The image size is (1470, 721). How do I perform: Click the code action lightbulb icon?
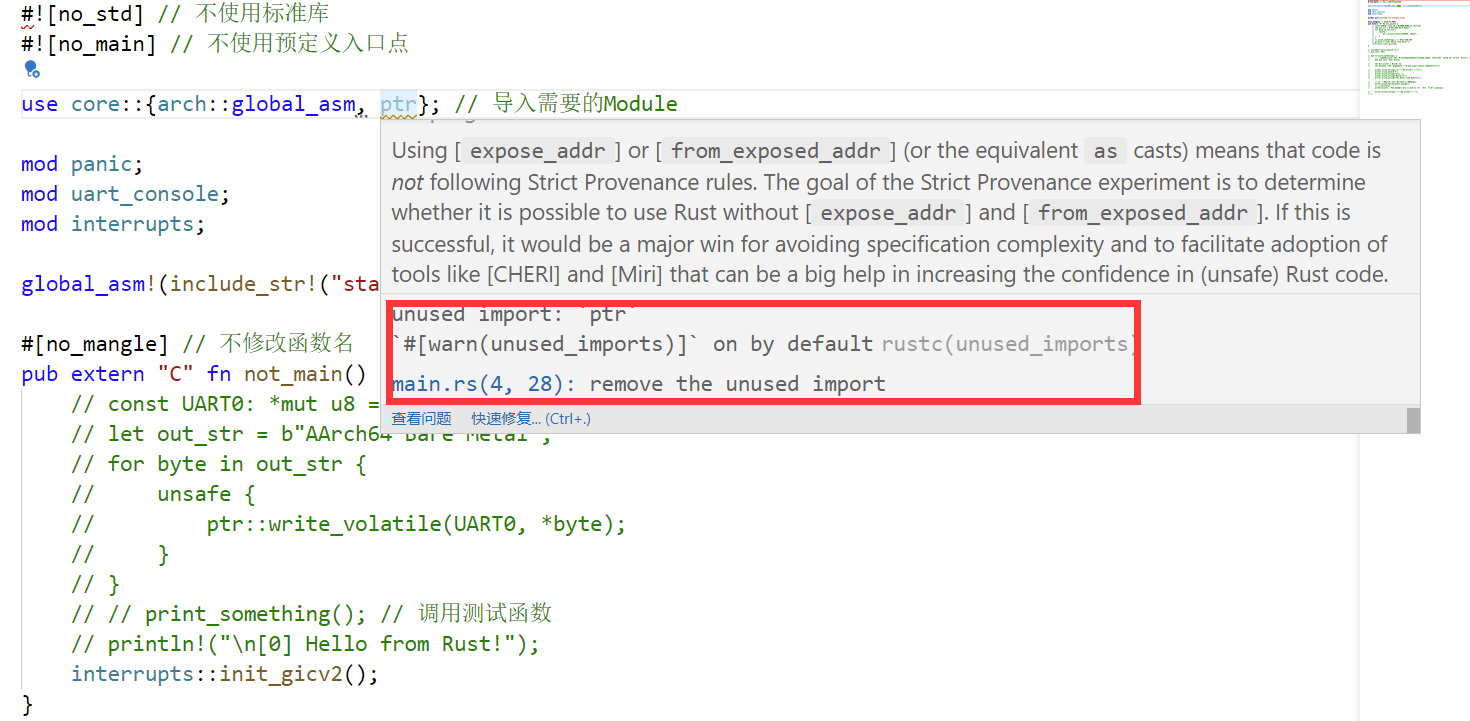(31, 70)
